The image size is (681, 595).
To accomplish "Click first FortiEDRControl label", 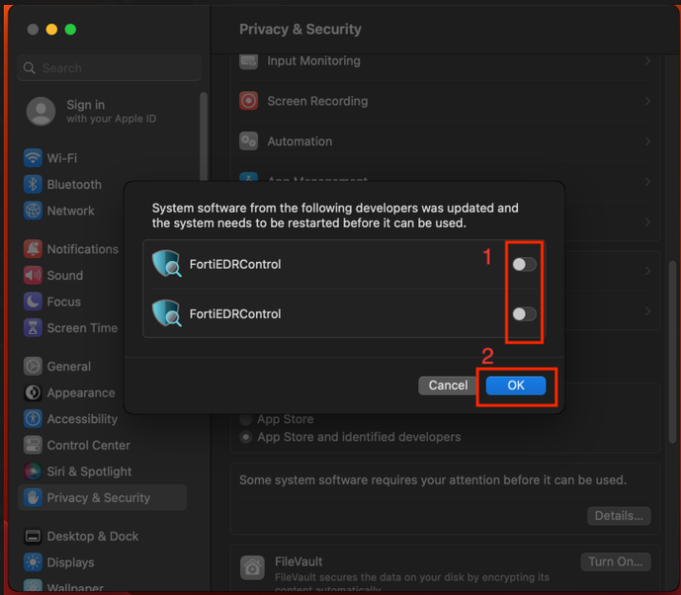I will click(235, 264).
